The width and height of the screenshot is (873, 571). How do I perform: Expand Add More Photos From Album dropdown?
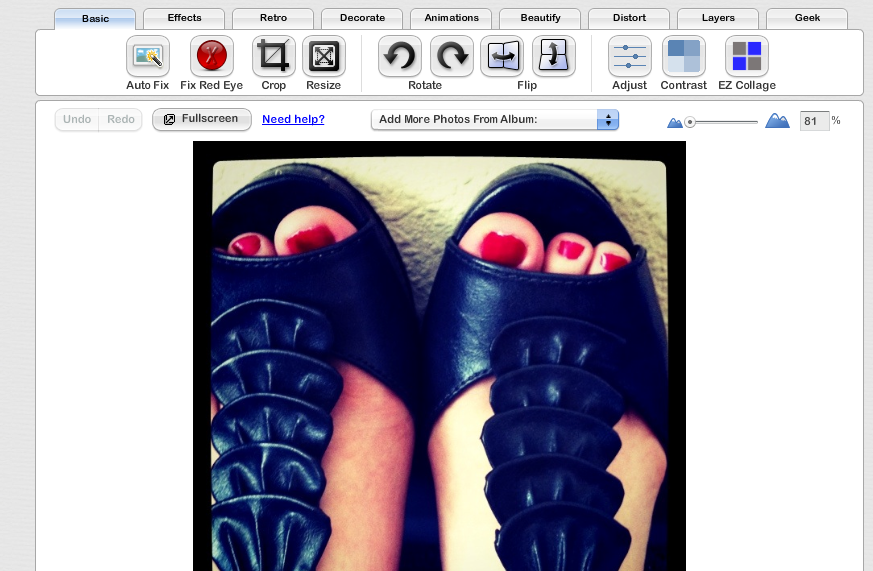(495, 120)
